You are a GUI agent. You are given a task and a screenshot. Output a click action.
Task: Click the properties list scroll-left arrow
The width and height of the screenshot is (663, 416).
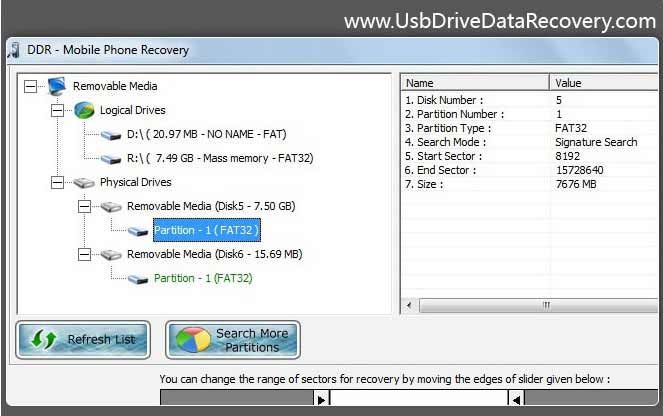click(x=409, y=305)
